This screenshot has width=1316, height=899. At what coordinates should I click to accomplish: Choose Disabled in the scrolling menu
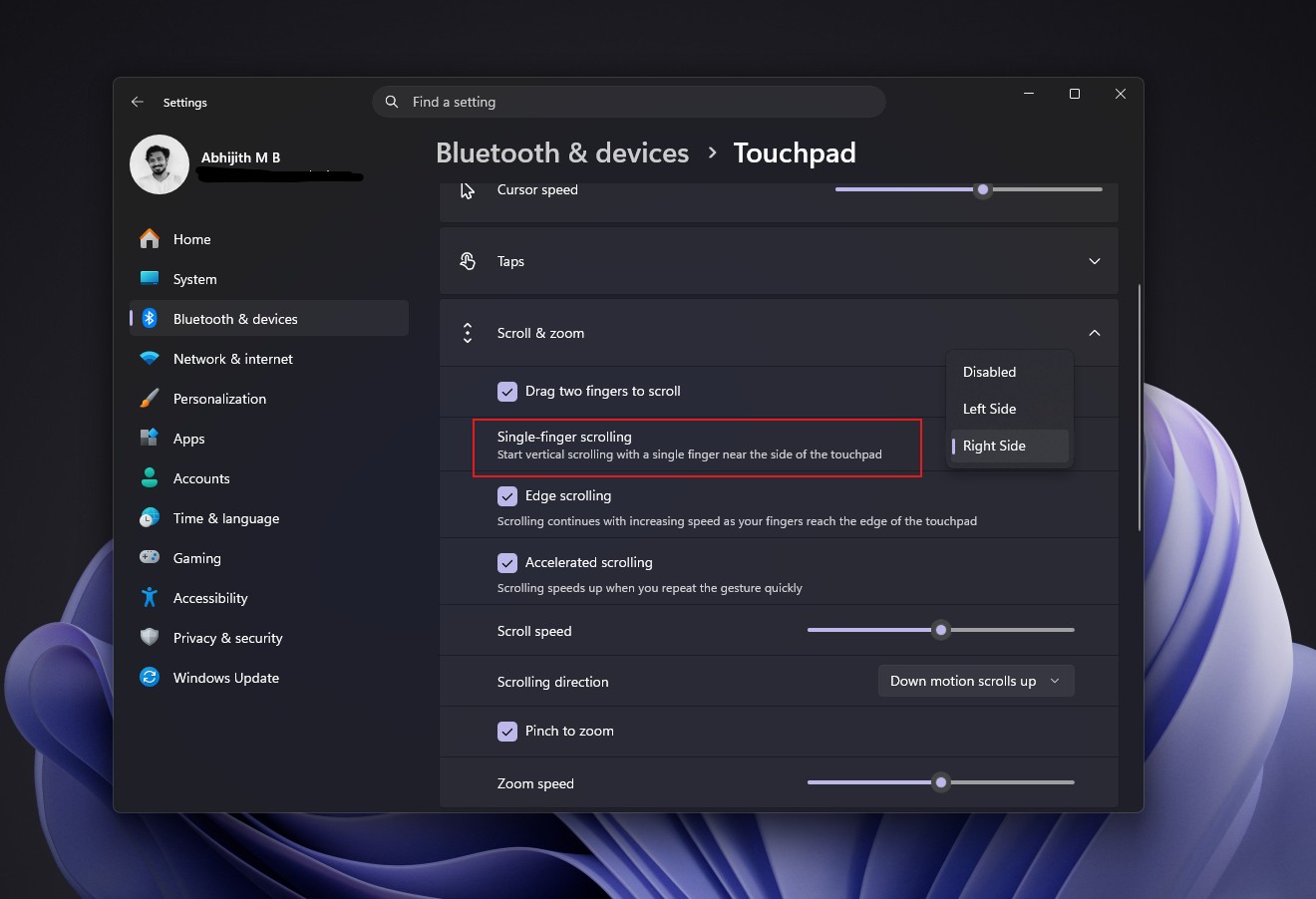[x=1009, y=372]
